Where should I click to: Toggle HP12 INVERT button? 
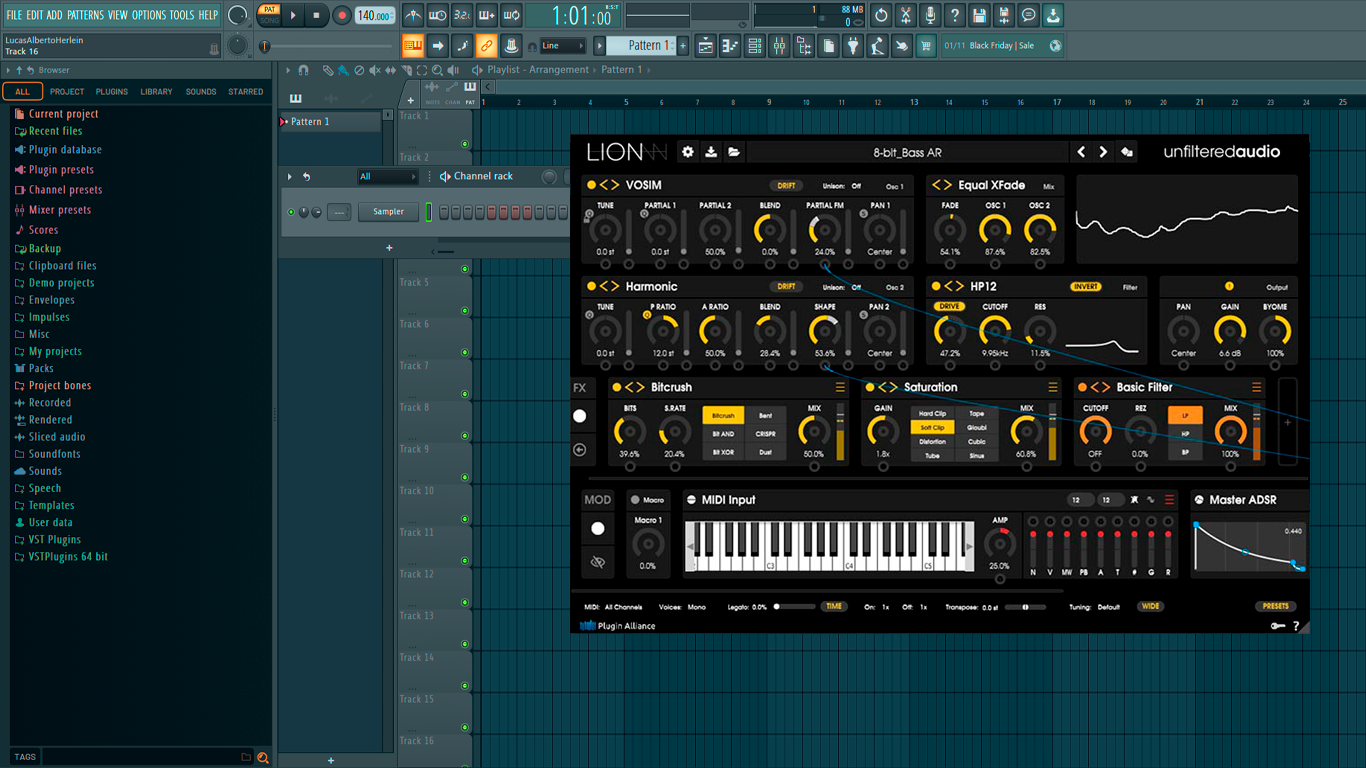coord(1085,287)
